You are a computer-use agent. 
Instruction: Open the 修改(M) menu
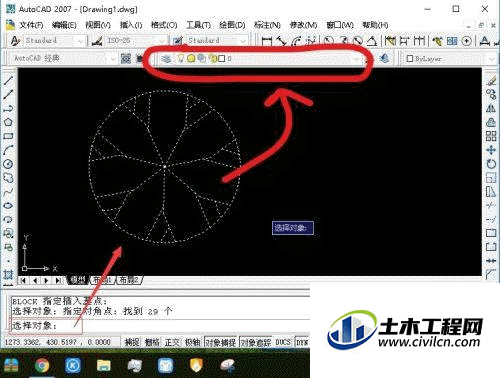click(303, 25)
